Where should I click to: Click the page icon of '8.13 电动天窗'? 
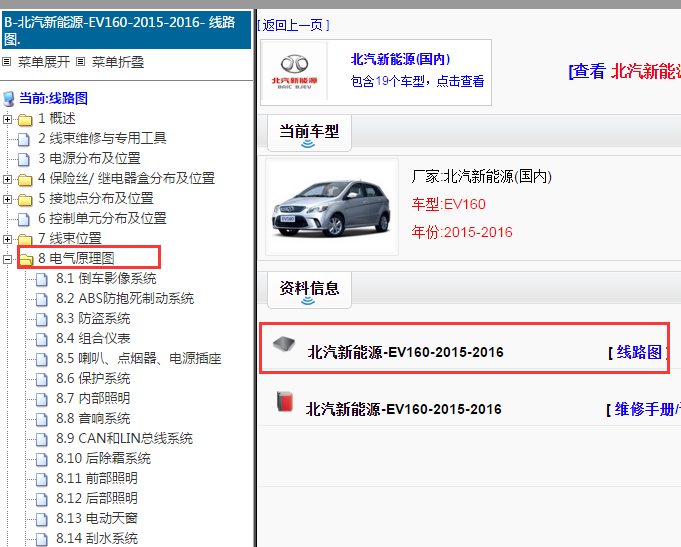coord(42,519)
